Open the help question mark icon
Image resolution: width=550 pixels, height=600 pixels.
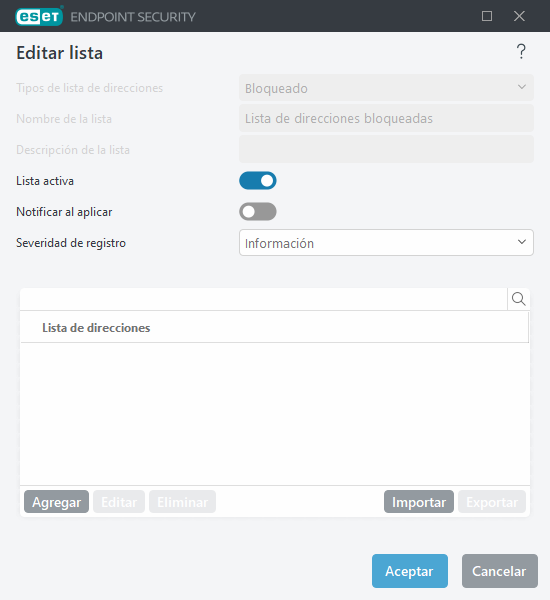521,52
